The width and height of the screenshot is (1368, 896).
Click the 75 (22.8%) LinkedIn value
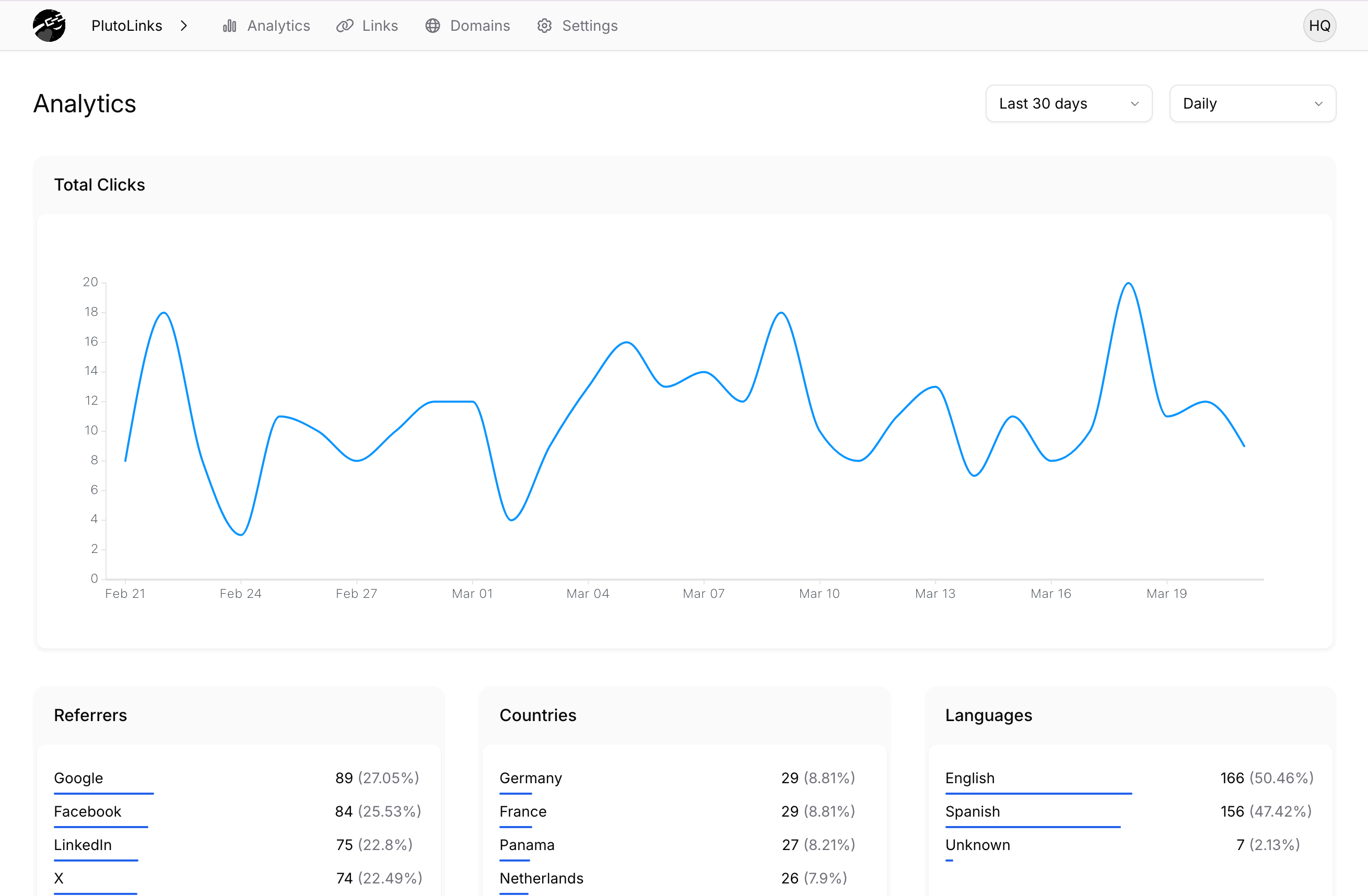pos(374,844)
